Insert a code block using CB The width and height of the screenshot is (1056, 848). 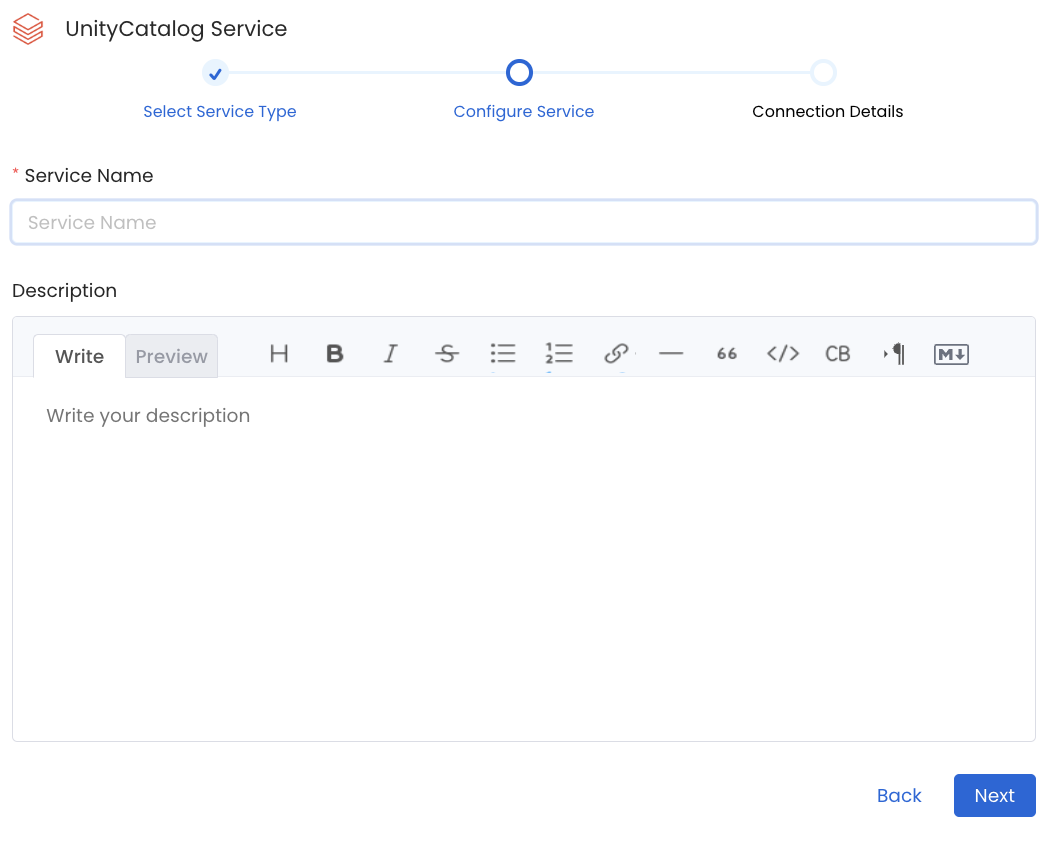[x=837, y=354]
